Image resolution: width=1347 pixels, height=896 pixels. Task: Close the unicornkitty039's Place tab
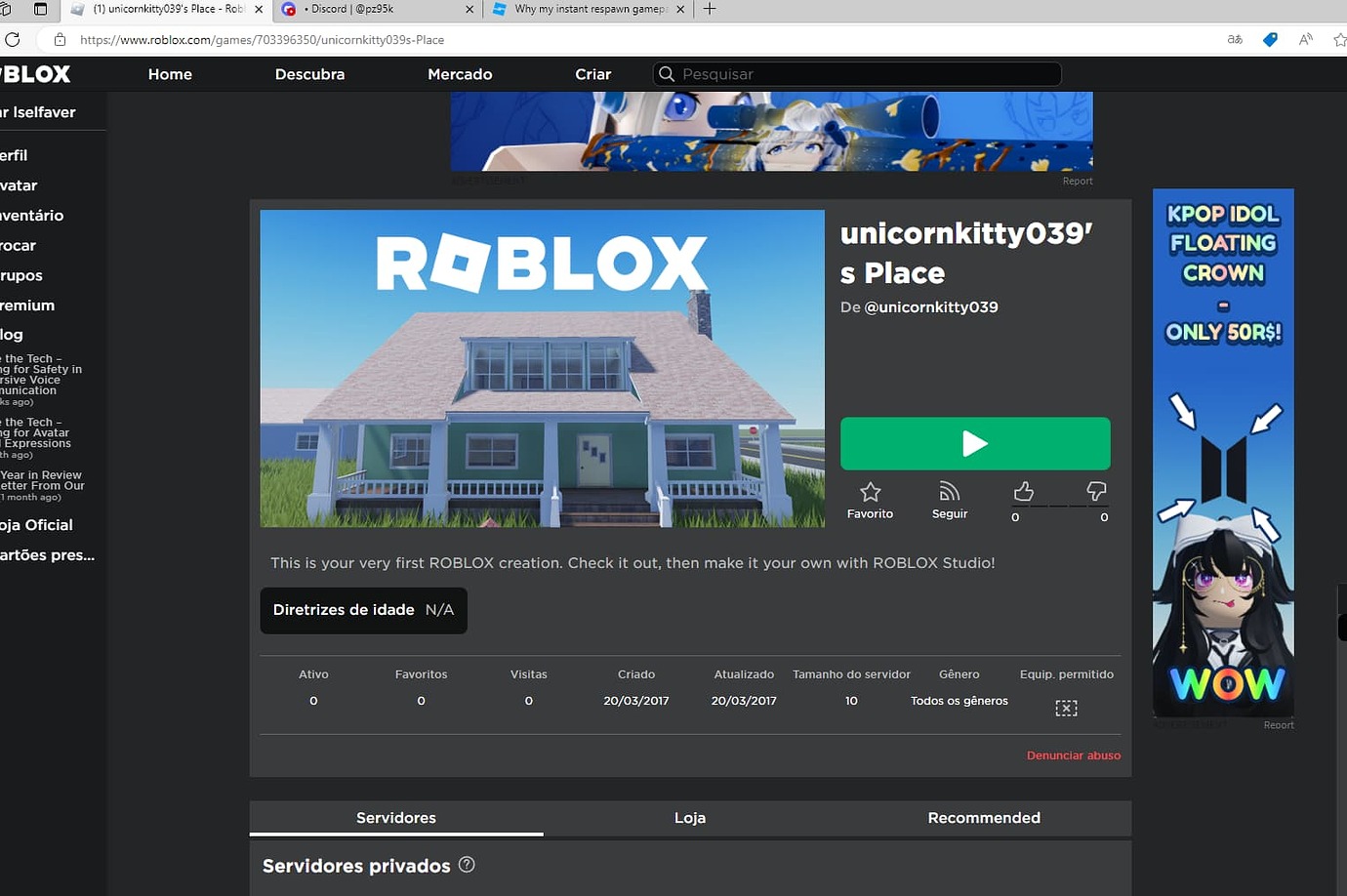tap(259, 9)
